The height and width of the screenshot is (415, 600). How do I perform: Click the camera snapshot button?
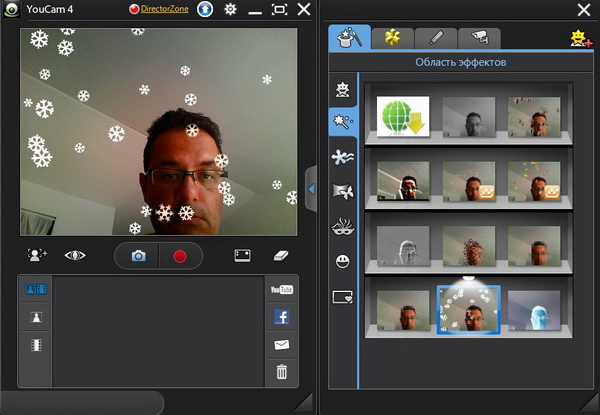(139, 256)
